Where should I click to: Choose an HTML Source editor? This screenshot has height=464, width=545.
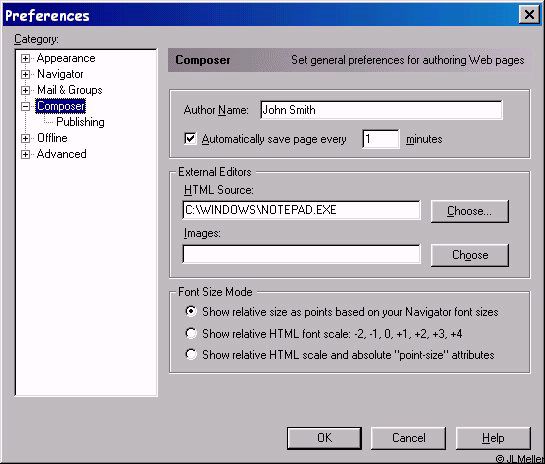point(470,211)
